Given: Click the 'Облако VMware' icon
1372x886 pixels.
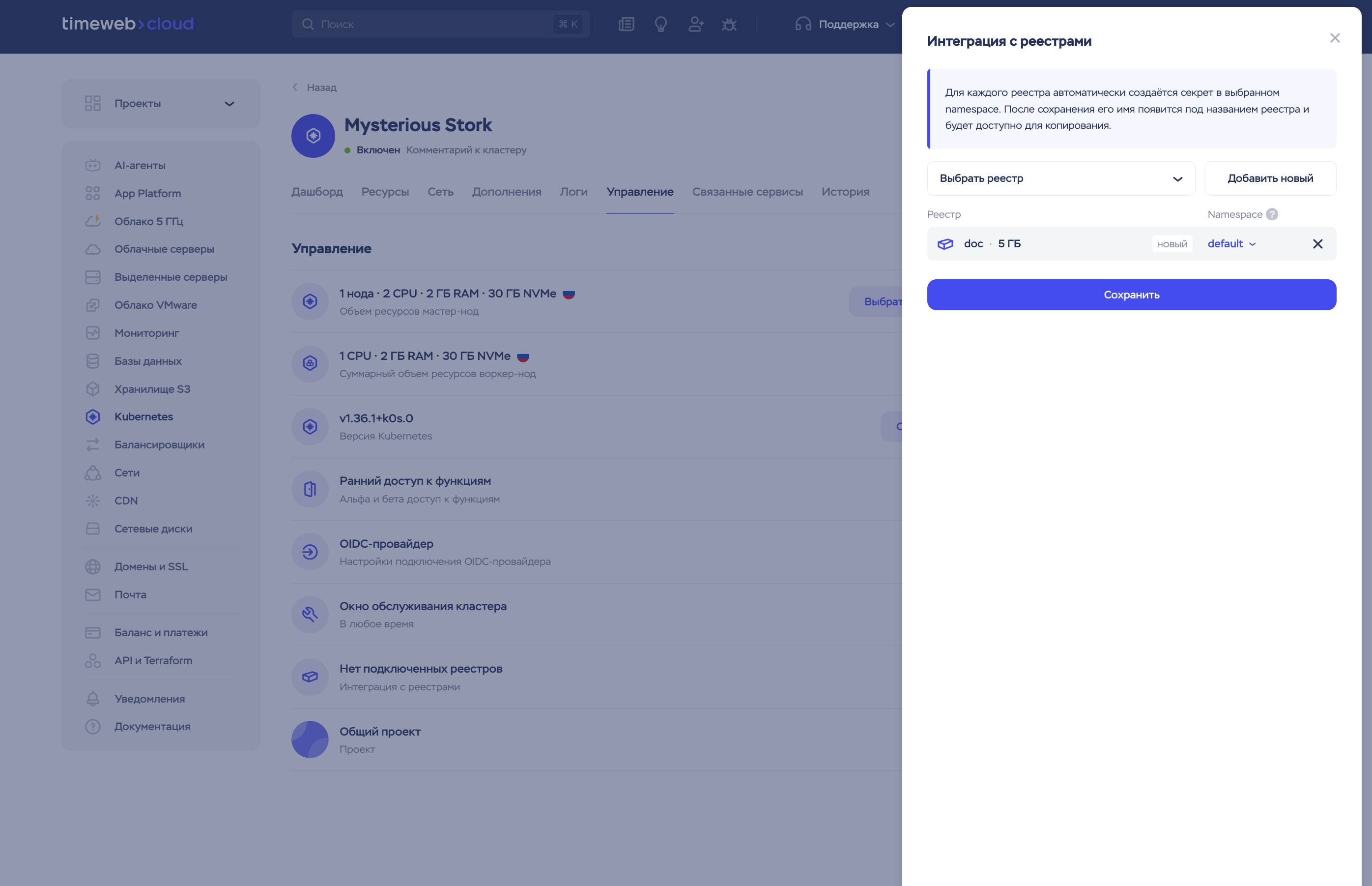Looking at the screenshot, I should point(92,305).
